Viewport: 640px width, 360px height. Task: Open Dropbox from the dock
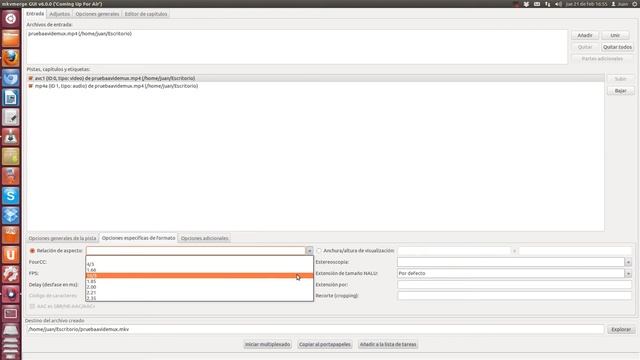(11, 216)
